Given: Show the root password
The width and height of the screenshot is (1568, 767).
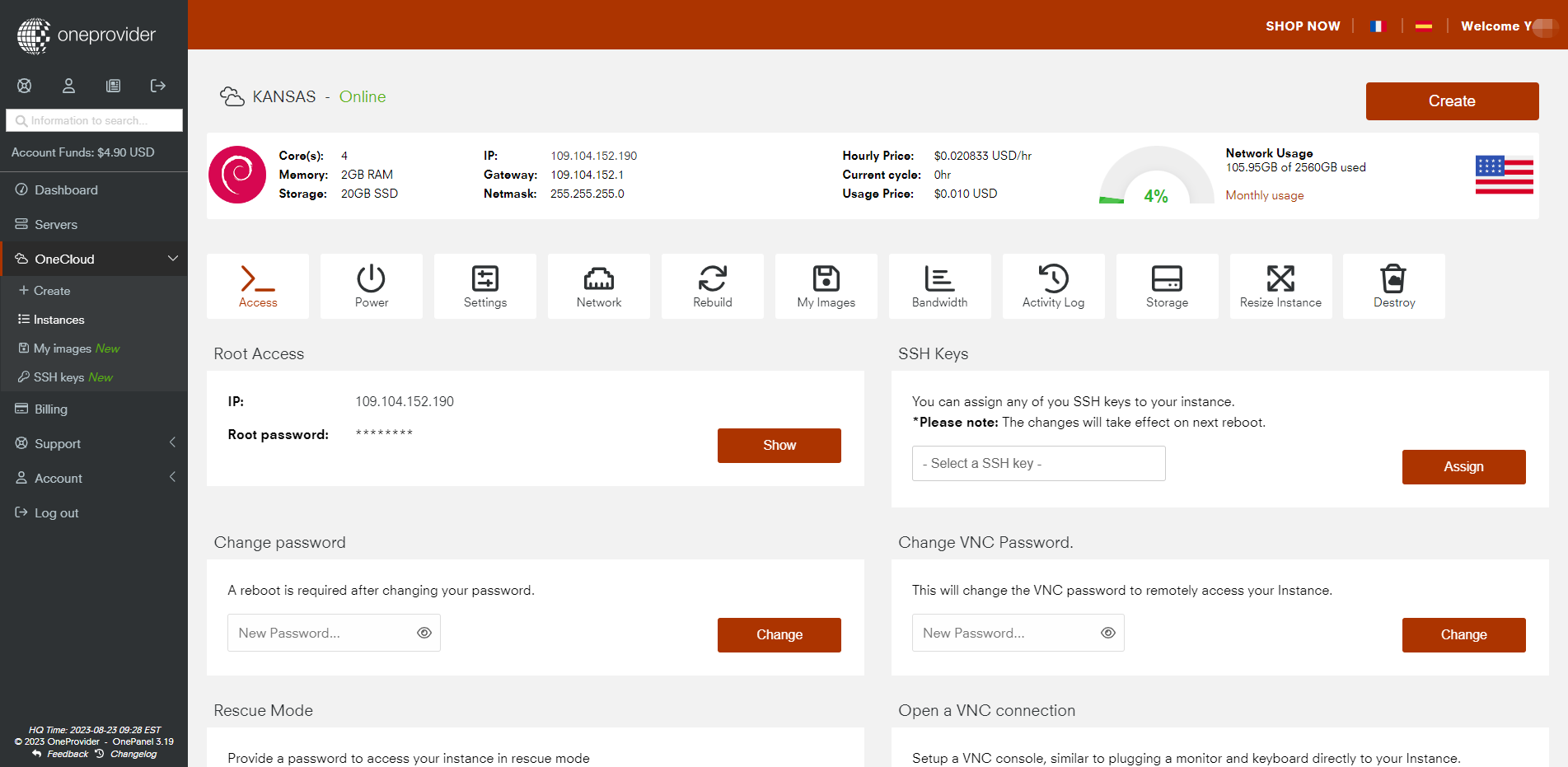Looking at the screenshot, I should pos(779,446).
